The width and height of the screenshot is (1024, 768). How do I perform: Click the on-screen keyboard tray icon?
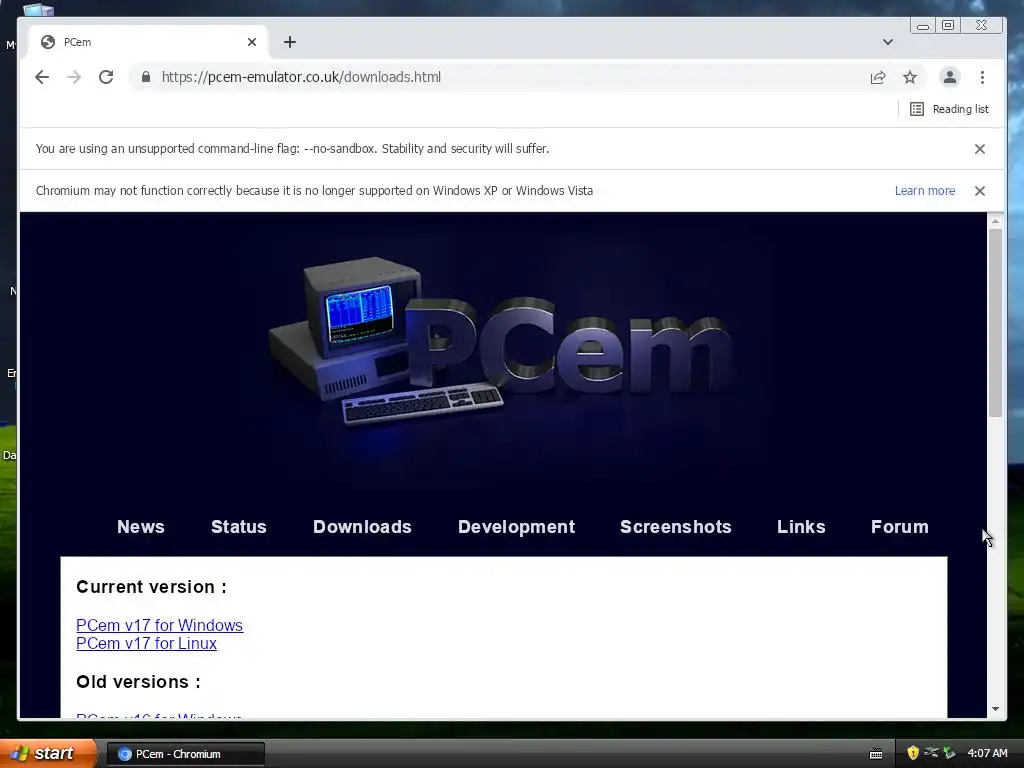[876, 754]
